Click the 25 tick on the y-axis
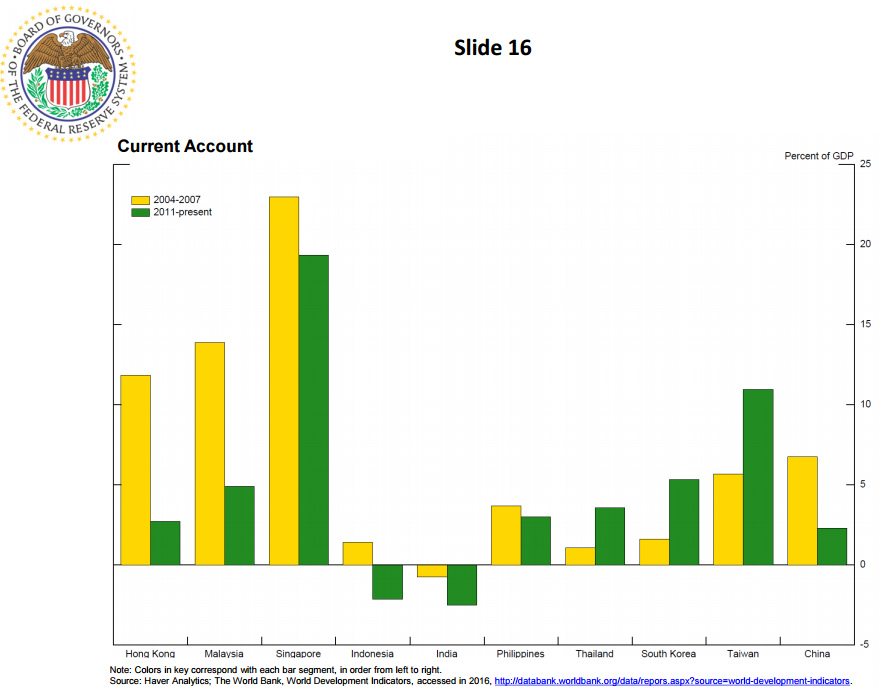889x691 pixels. point(865,164)
